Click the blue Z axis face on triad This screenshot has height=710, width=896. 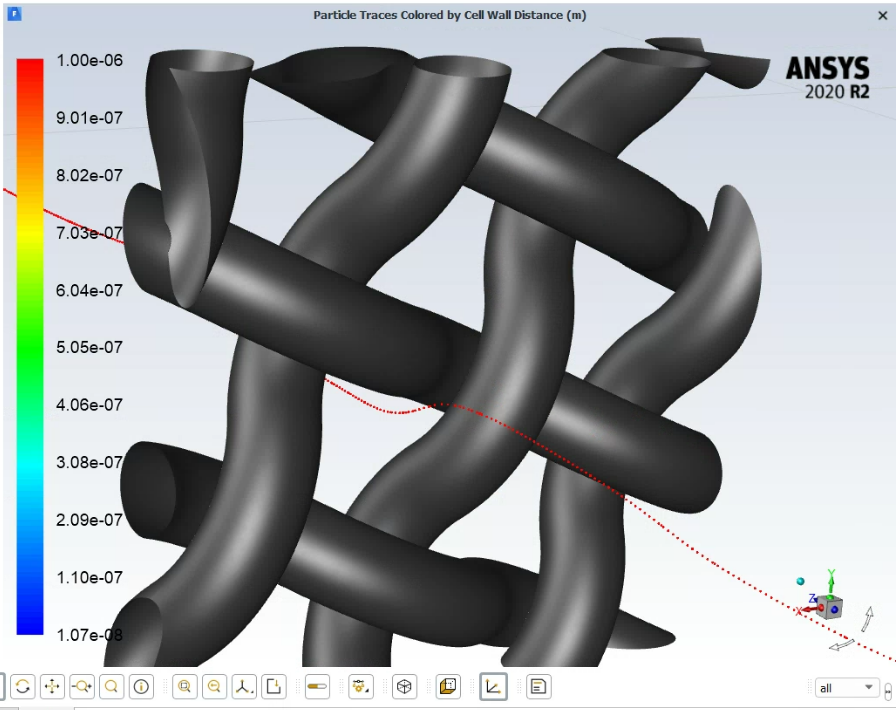tap(835, 610)
